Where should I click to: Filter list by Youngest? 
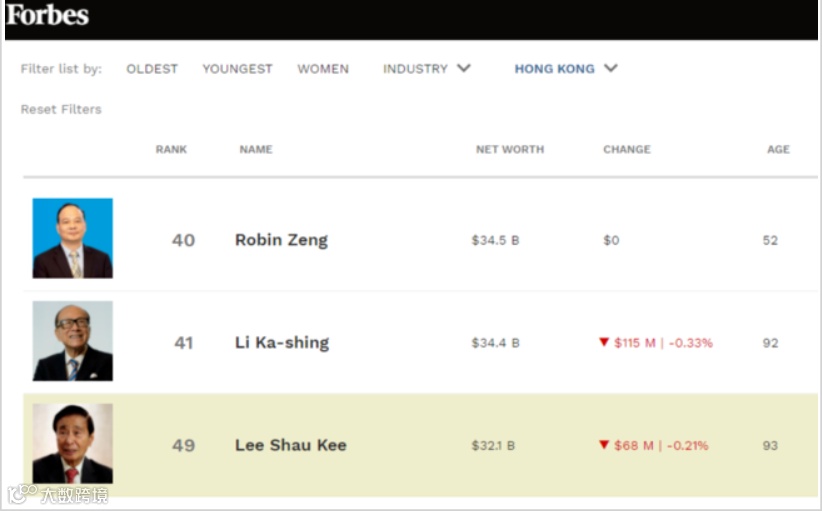[x=237, y=69]
